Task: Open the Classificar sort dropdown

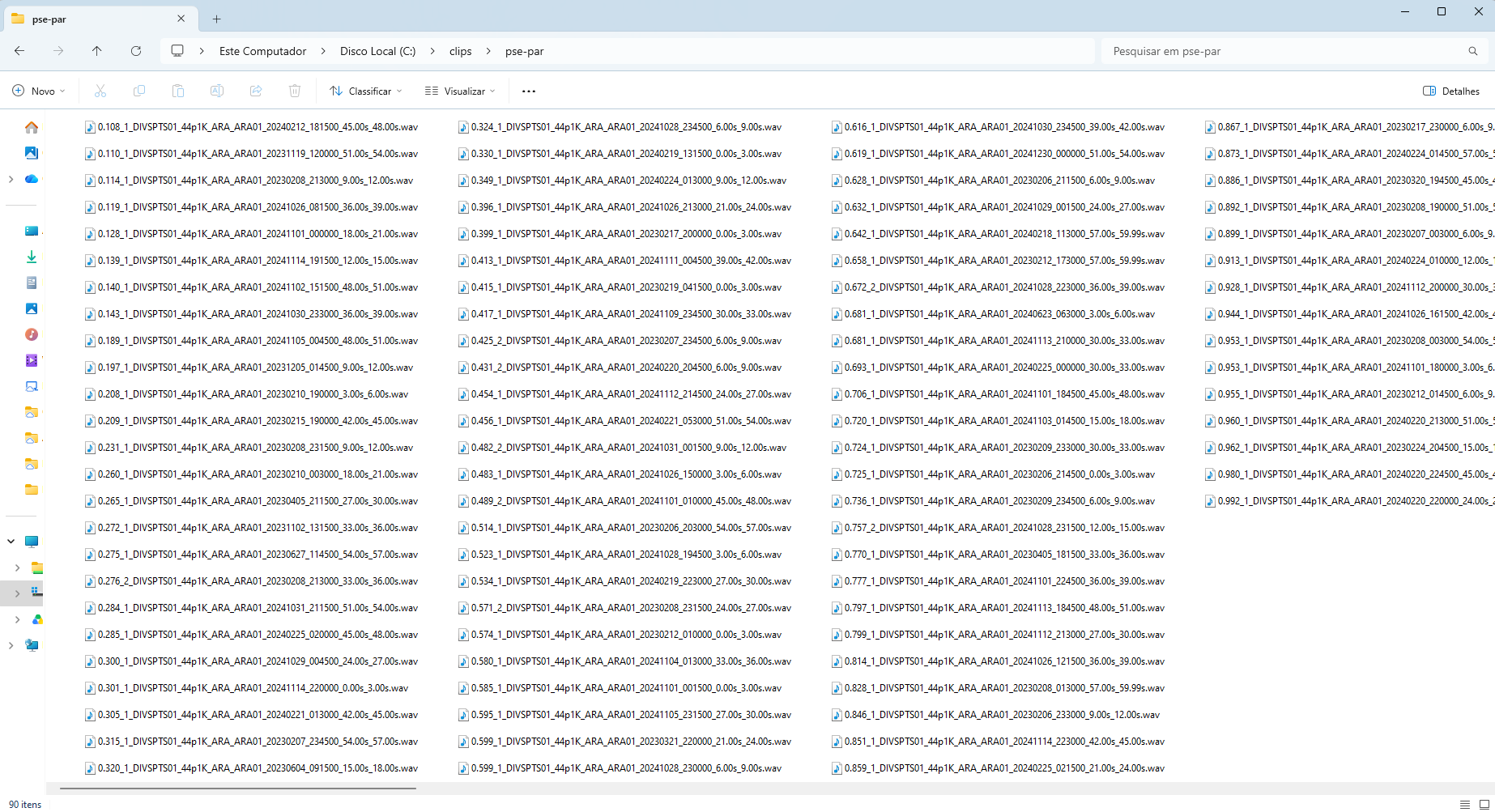Action: 366,91
